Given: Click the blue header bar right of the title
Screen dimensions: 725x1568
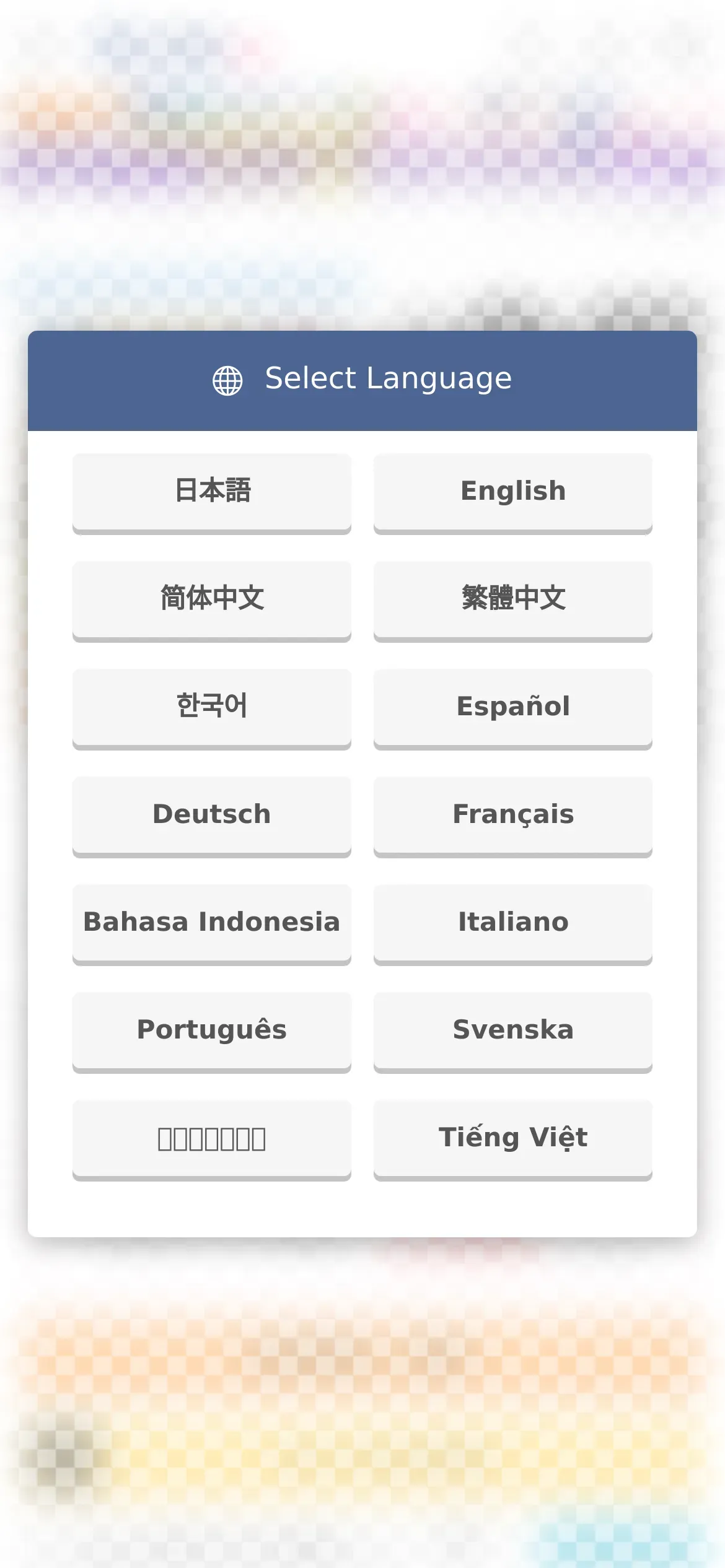Looking at the screenshot, I should [x=604, y=380].
